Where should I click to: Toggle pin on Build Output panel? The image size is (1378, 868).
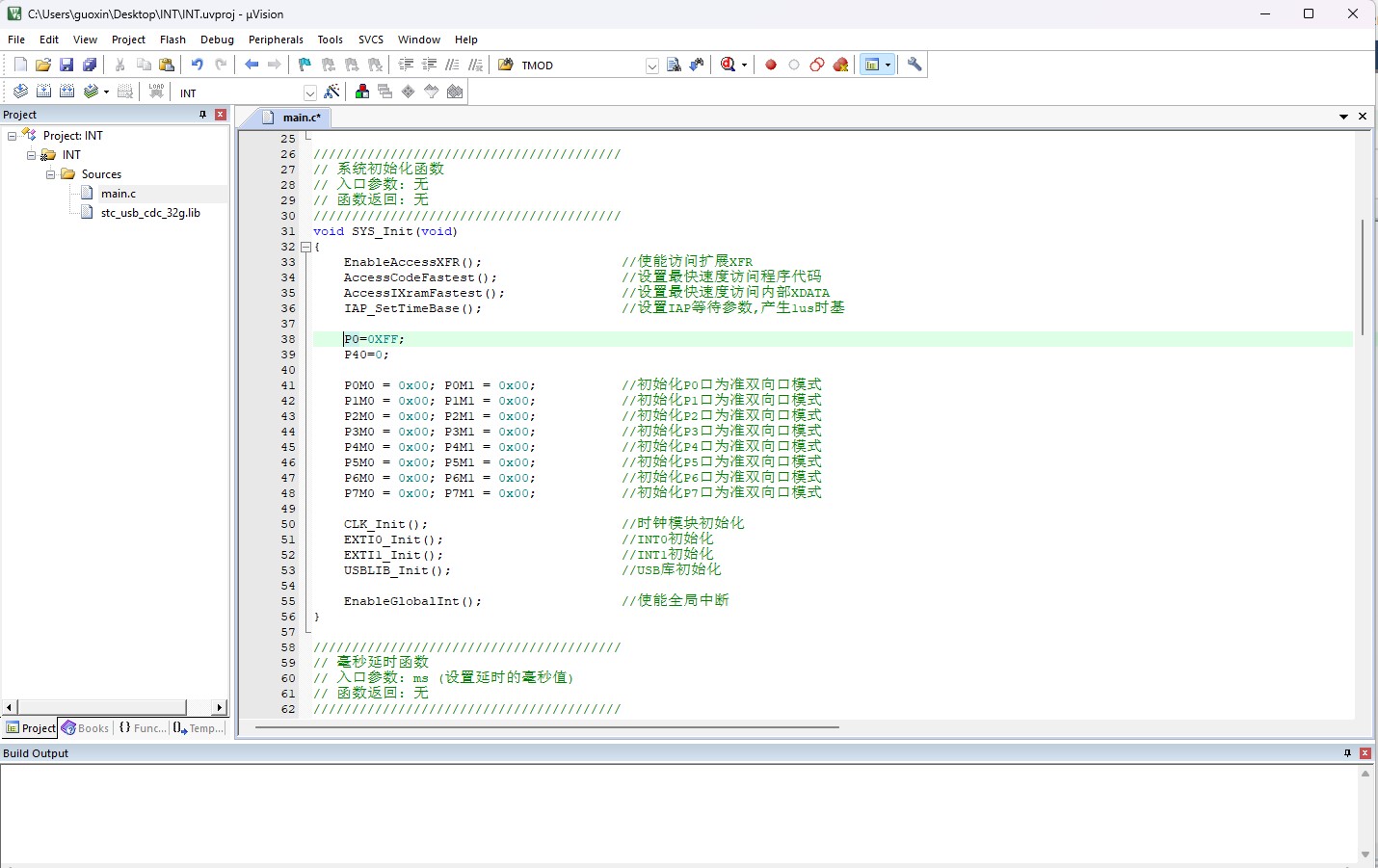point(1347,753)
